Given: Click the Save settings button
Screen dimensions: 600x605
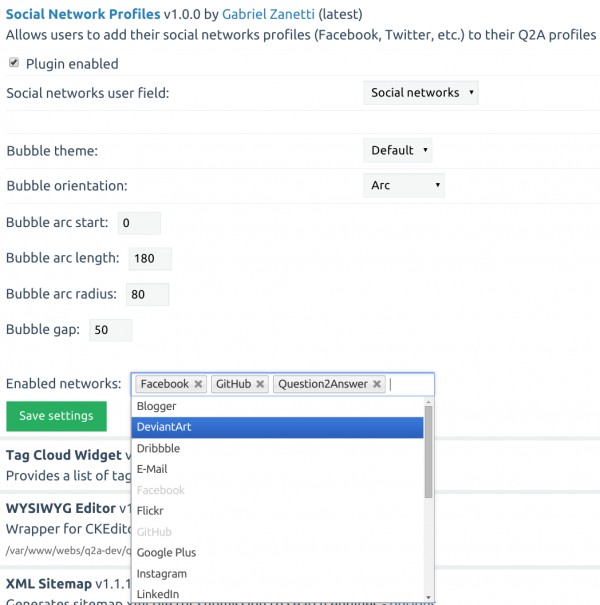Looking at the screenshot, I should (x=56, y=416).
